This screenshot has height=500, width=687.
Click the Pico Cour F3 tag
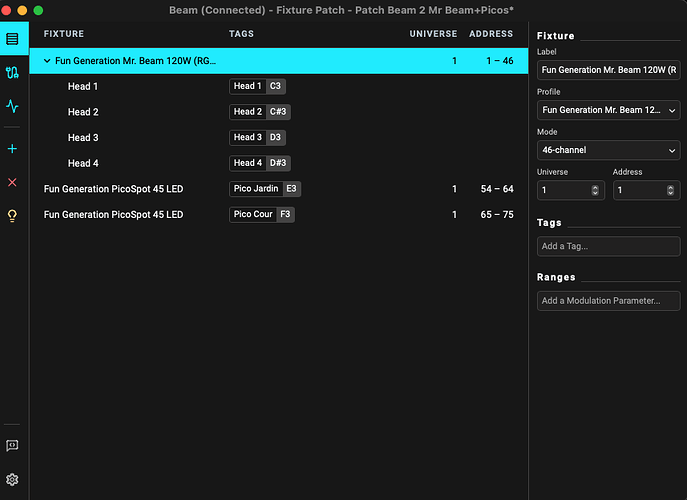(262, 214)
